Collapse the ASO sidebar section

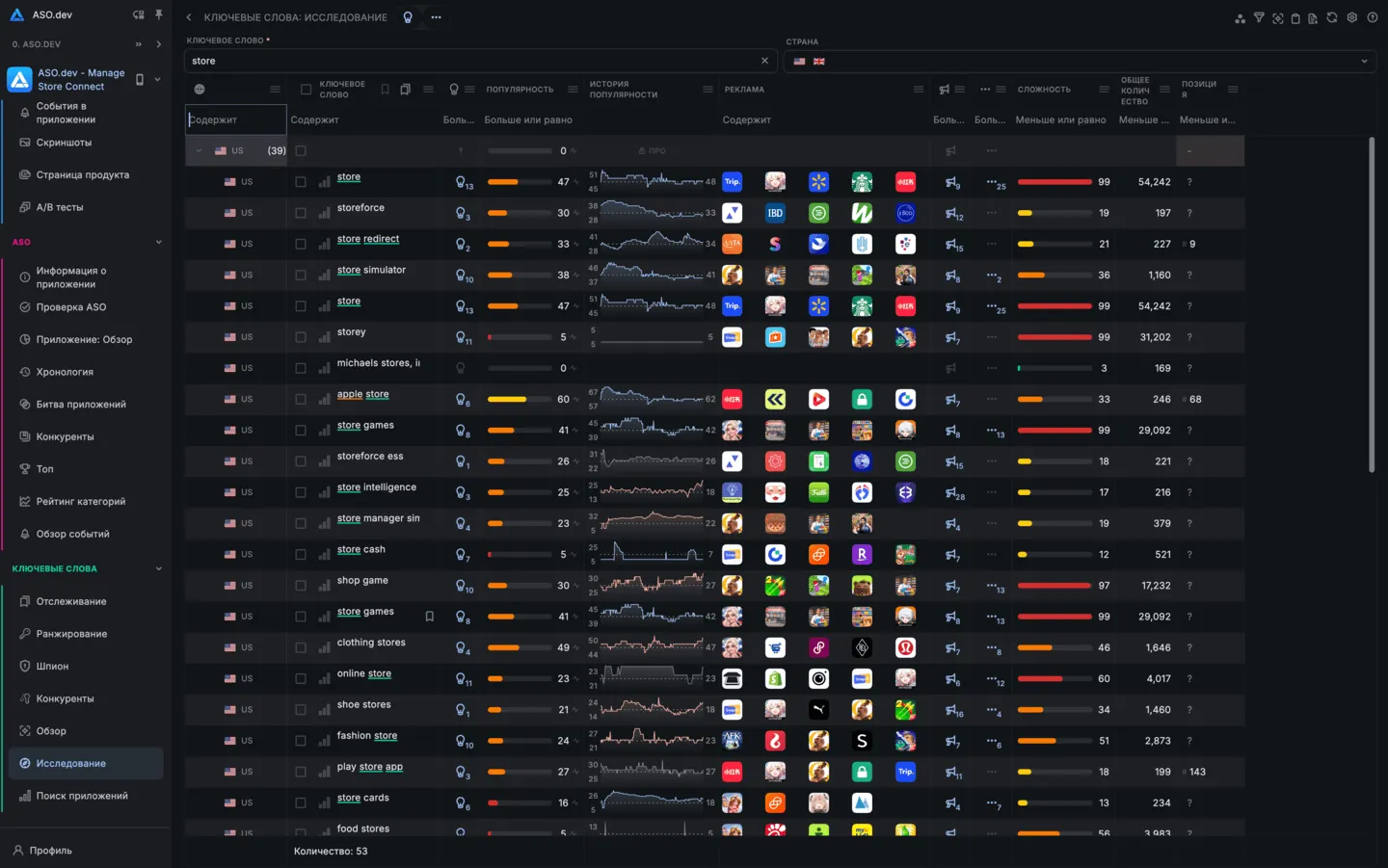point(159,242)
